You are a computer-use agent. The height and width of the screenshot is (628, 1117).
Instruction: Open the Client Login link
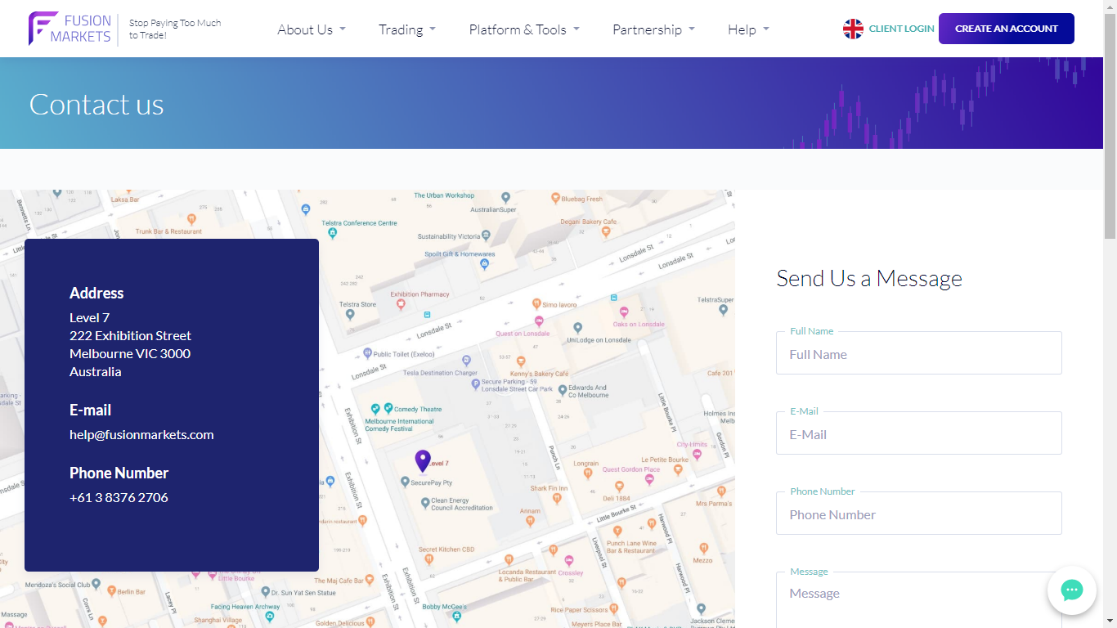tap(901, 28)
